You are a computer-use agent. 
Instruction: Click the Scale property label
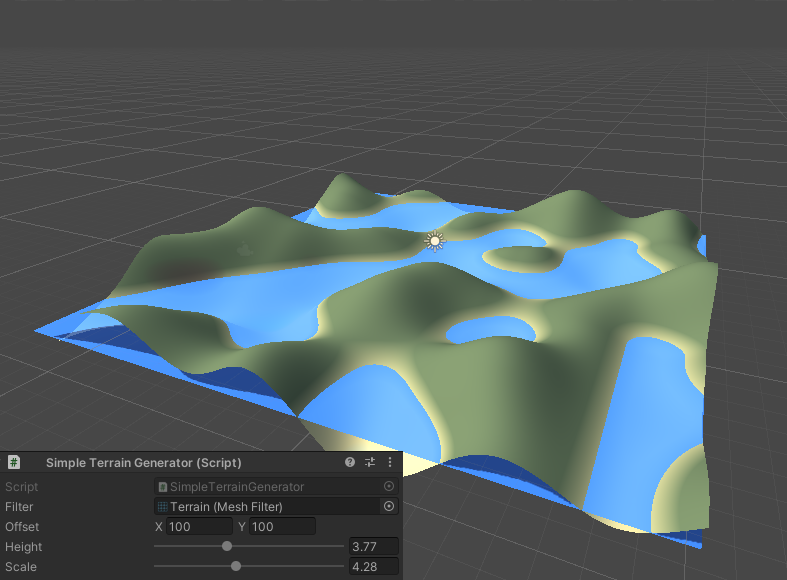(21, 567)
